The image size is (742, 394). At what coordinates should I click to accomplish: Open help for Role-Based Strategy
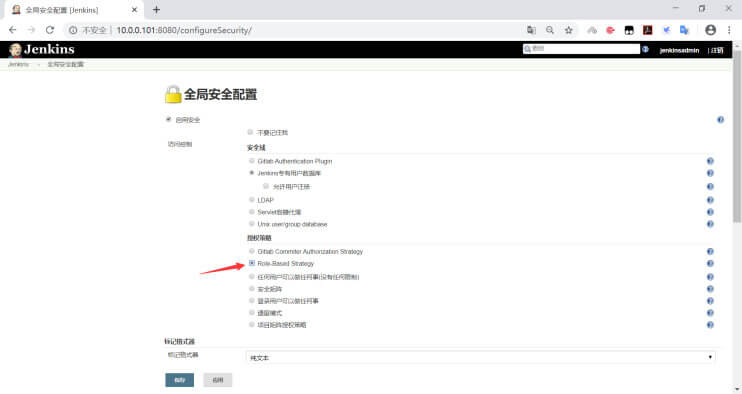[710, 263]
